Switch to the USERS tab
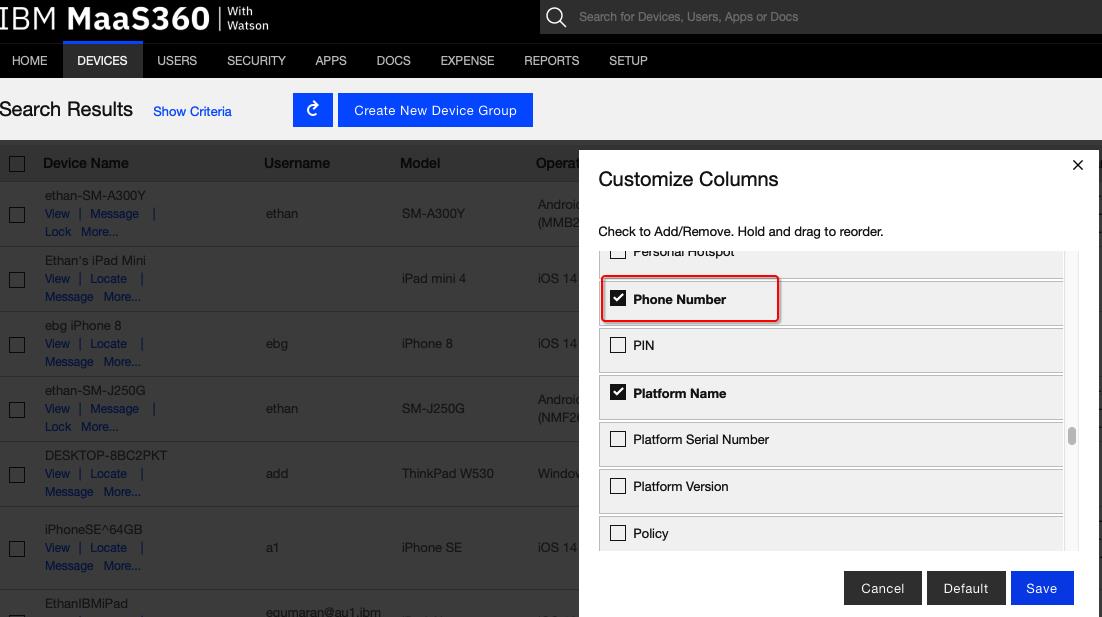This screenshot has width=1102, height=617. (177, 61)
